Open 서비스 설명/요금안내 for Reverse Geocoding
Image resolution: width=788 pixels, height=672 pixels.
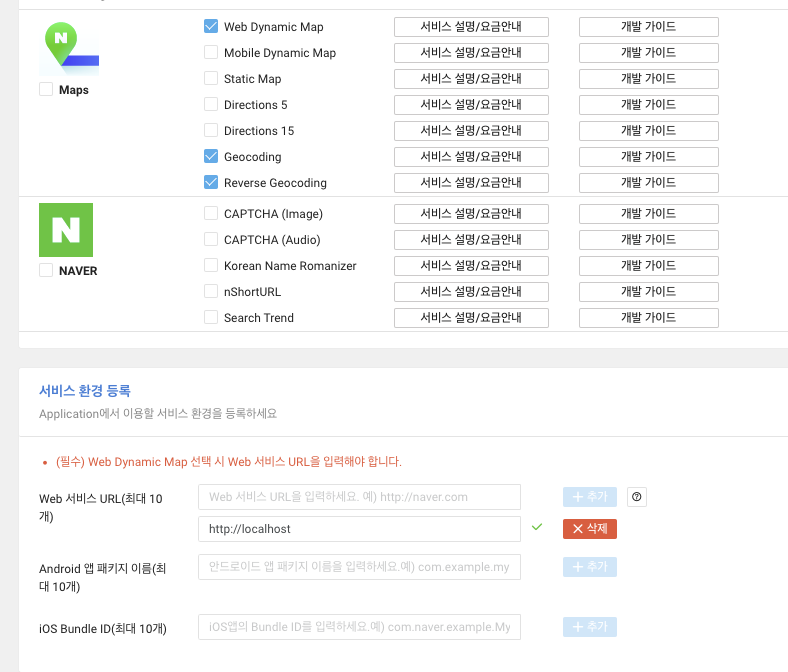coord(471,183)
